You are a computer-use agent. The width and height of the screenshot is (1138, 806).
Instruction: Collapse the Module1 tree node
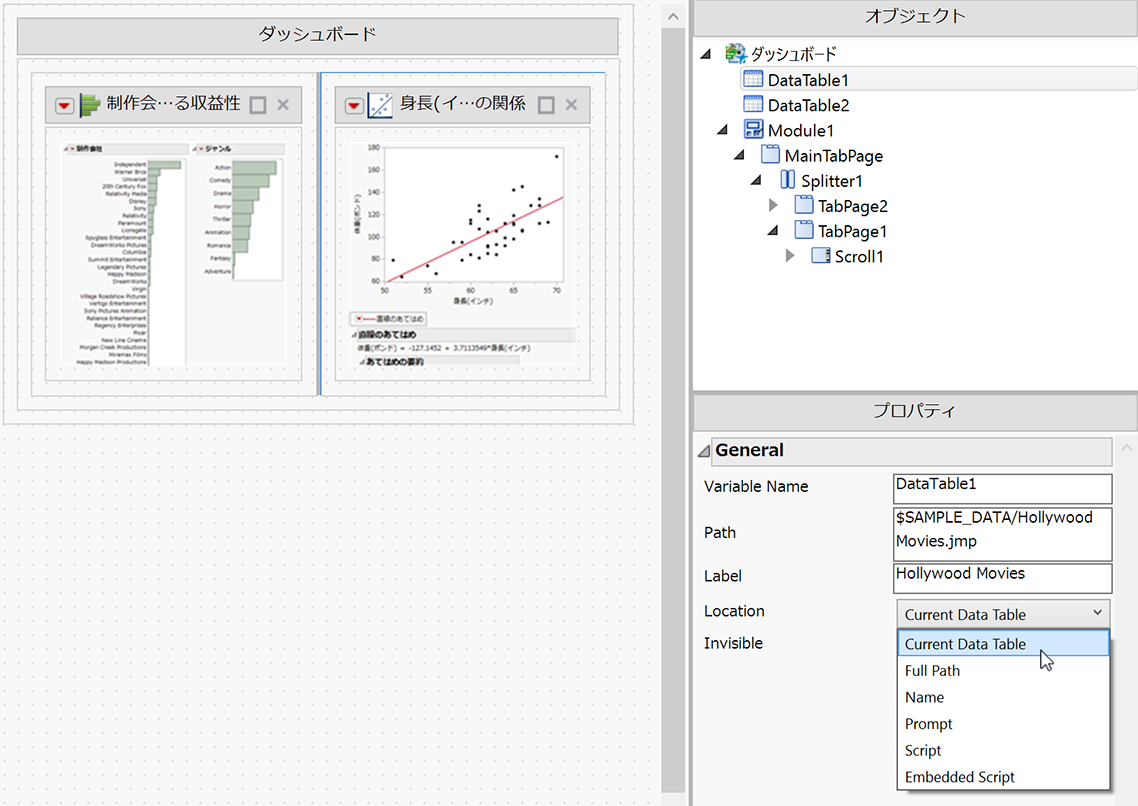click(722, 130)
